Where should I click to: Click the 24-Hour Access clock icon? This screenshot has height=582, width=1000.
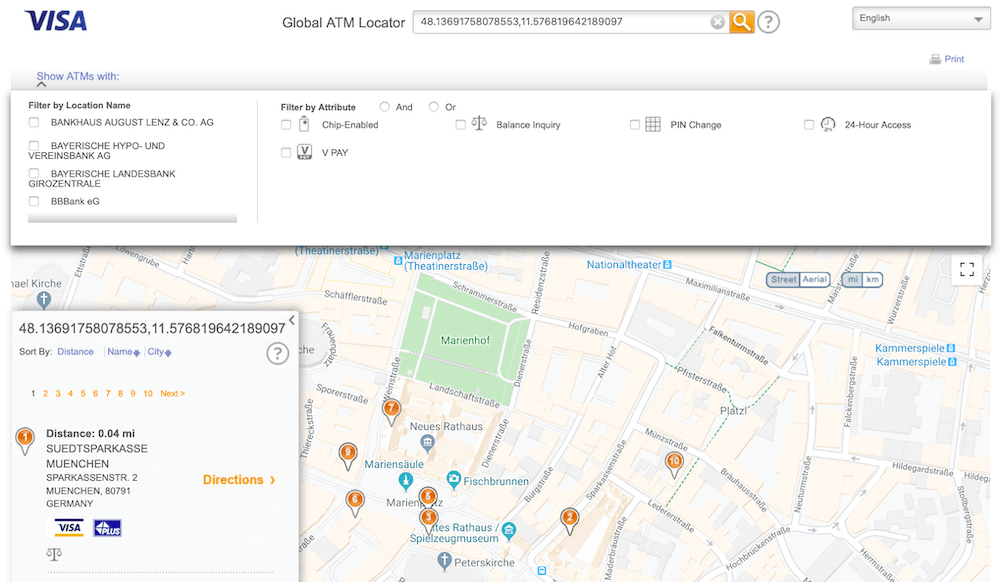(828, 124)
